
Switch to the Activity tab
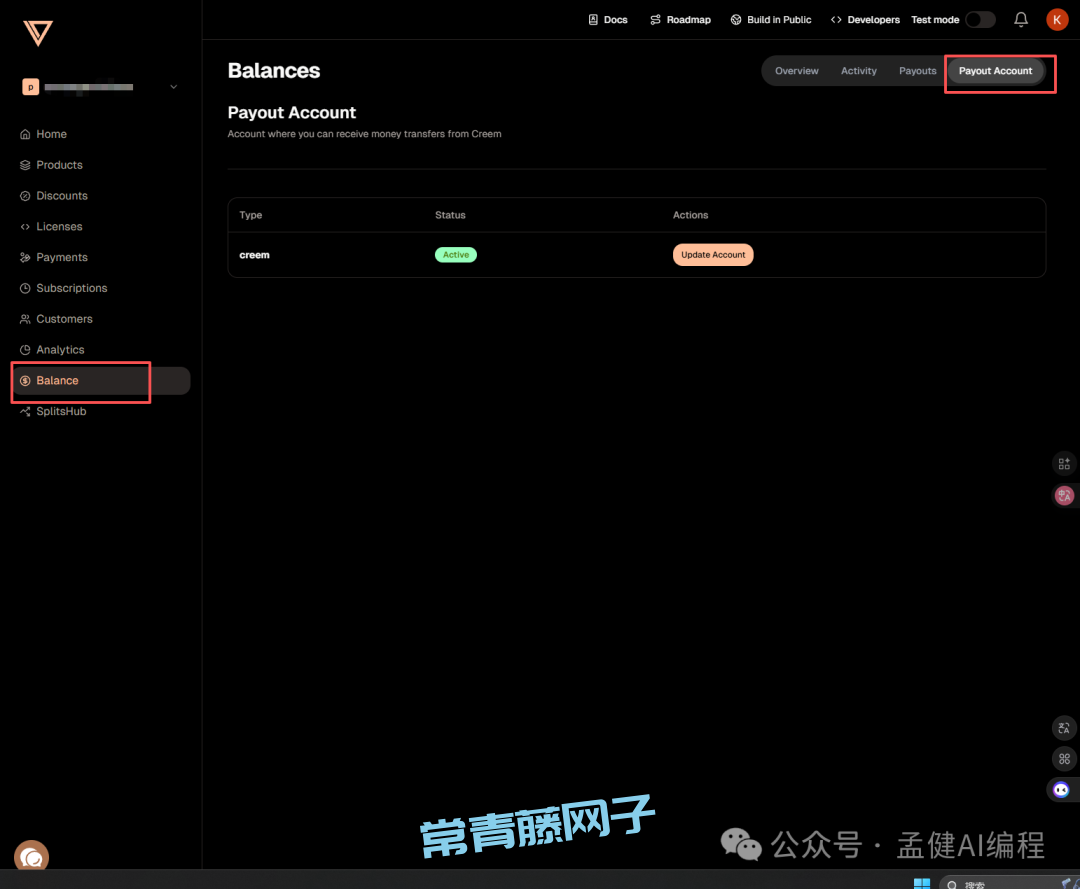(x=858, y=71)
